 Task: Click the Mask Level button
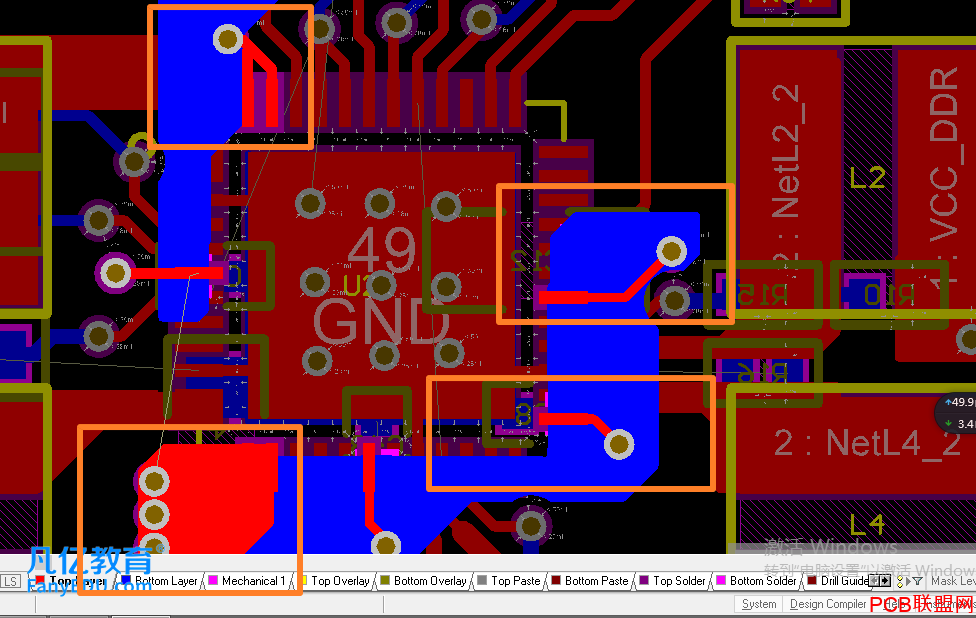953,581
